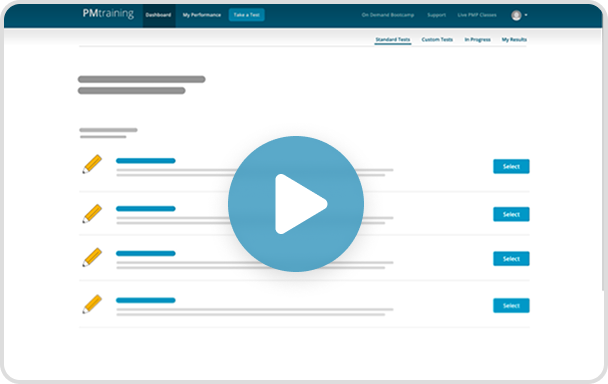Click the third pencil test icon
Image resolution: width=608 pixels, height=384 pixels.
92,257
